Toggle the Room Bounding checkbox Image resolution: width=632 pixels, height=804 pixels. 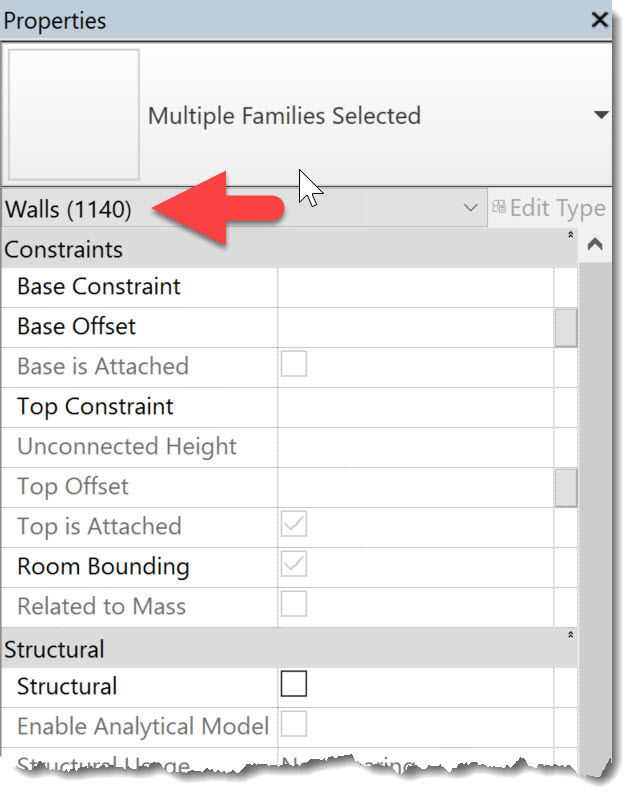click(293, 566)
